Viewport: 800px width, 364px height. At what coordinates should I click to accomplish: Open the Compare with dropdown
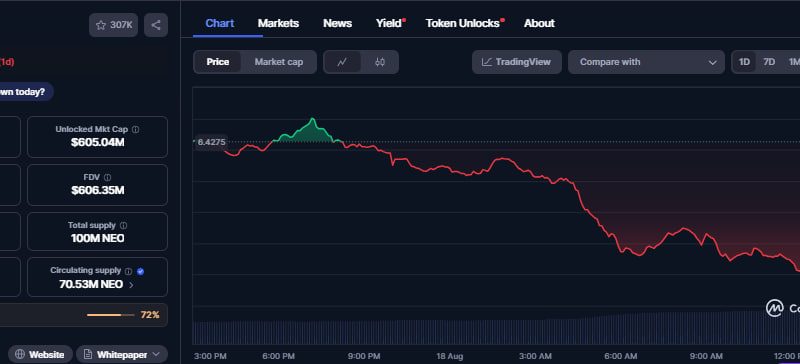click(646, 62)
